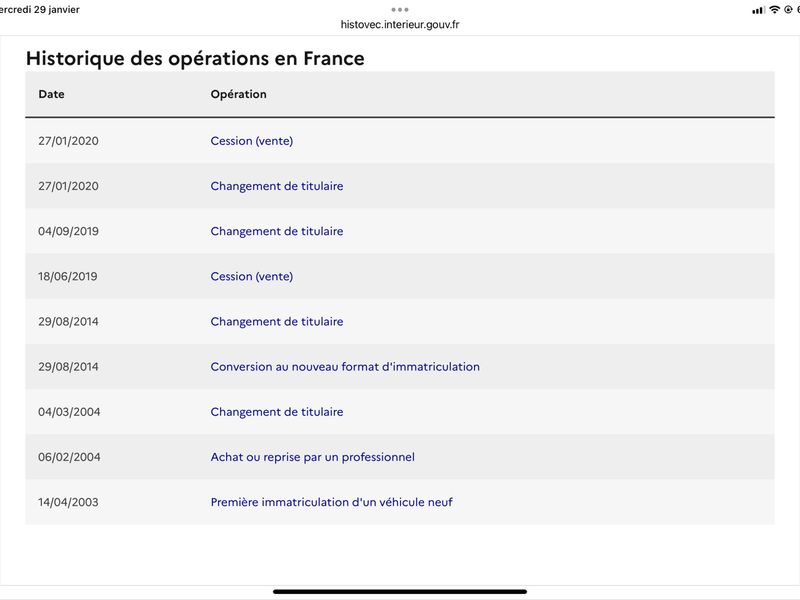Open Conversion au nouveau format d'immatriculation
Image resolution: width=800 pixels, height=600 pixels.
(345, 366)
